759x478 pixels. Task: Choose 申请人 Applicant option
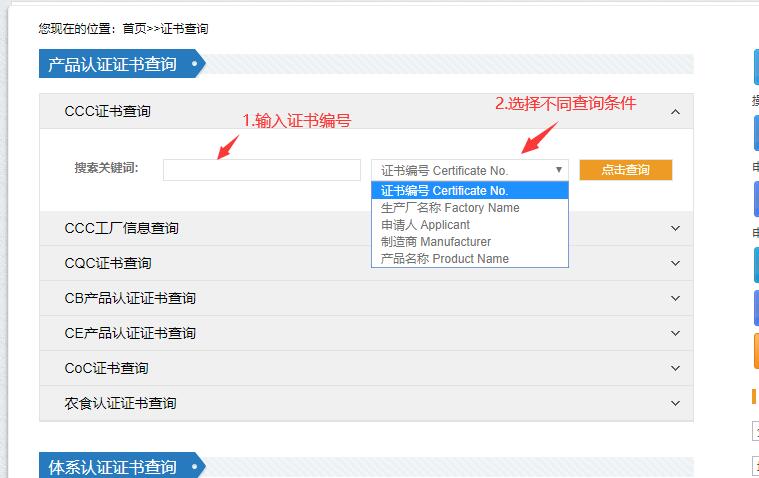click(425, 225)
